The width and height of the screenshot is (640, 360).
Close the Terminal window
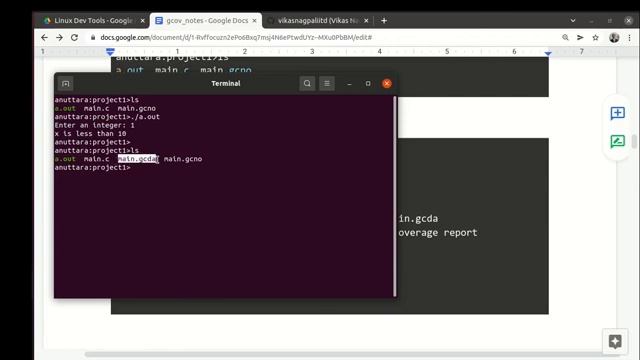387,83
